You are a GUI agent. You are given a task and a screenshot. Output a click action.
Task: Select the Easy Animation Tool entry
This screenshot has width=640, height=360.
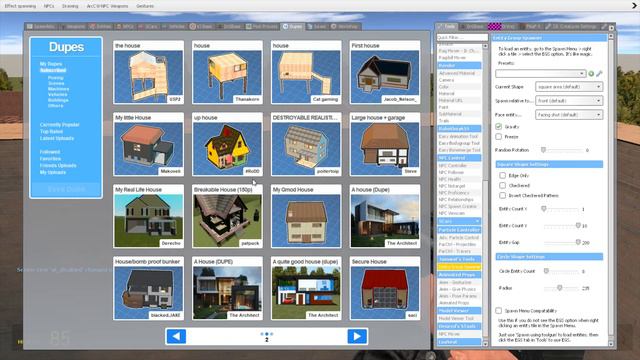(458, 136)
